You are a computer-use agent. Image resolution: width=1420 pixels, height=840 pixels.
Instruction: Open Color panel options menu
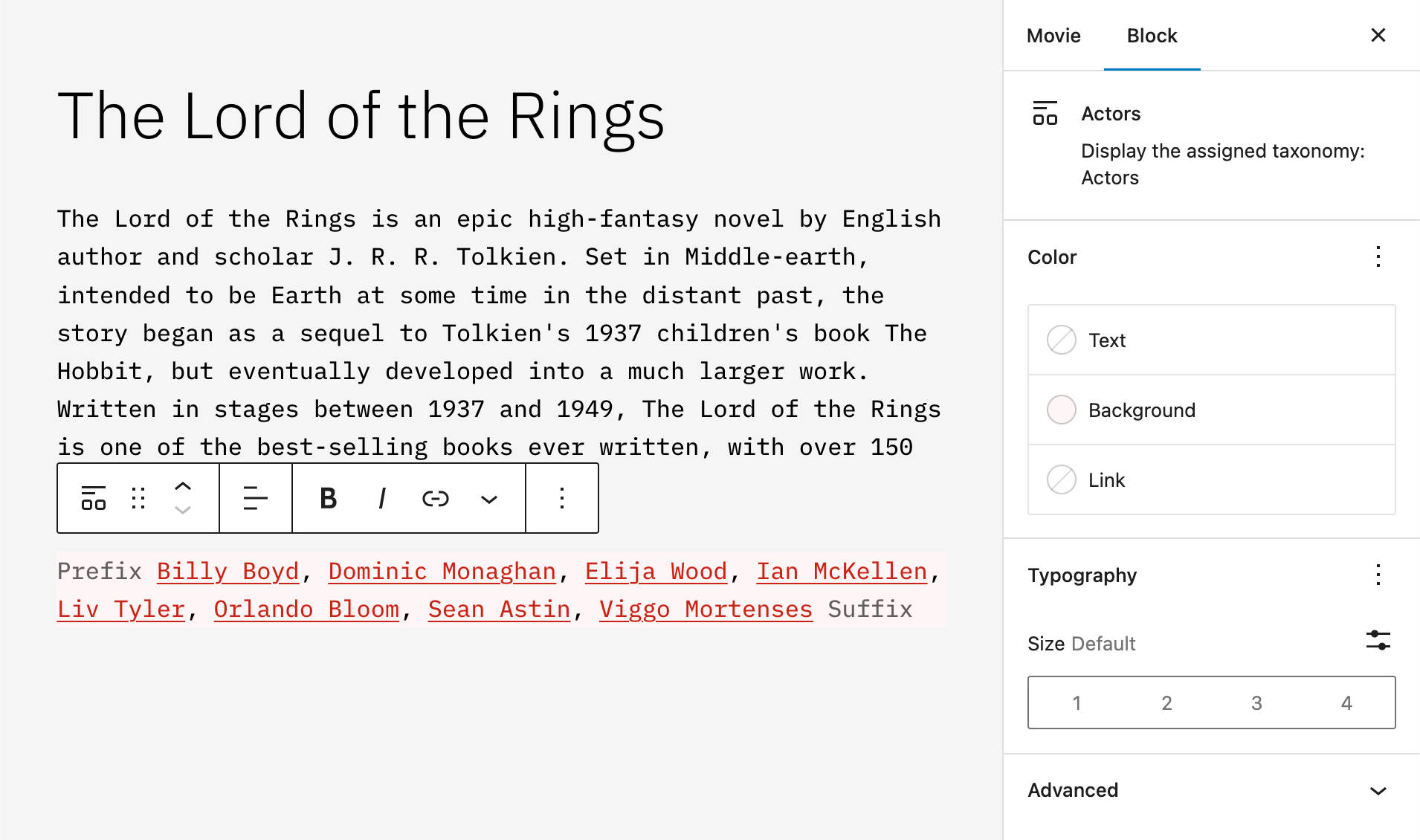point(1378,257)
